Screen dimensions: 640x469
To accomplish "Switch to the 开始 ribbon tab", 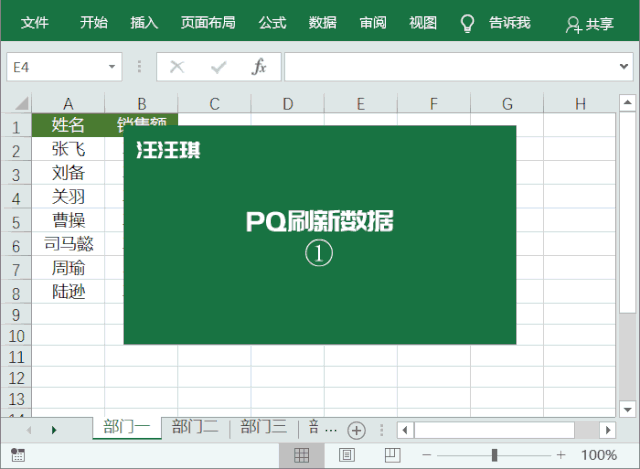I will [94, 22].
